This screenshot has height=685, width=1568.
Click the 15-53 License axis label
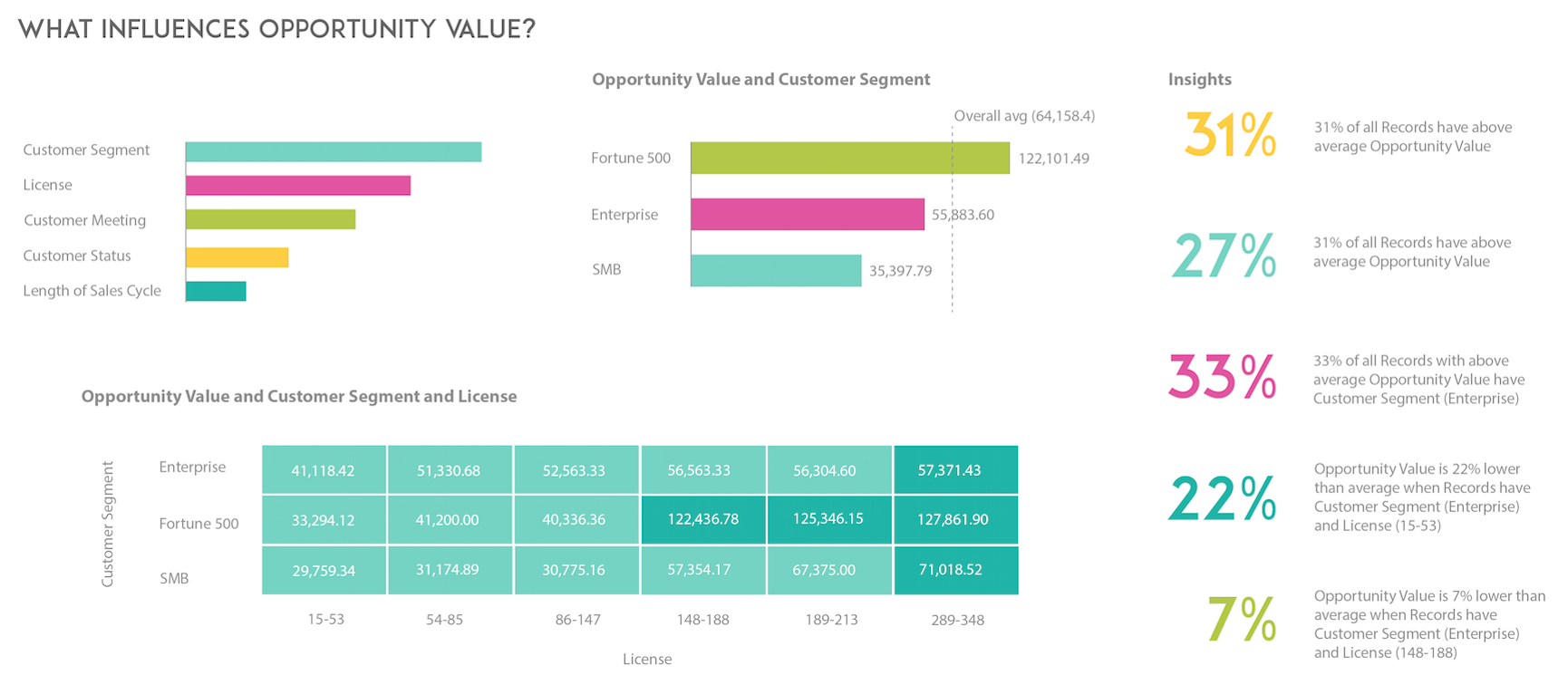click(x=325, y=620)
